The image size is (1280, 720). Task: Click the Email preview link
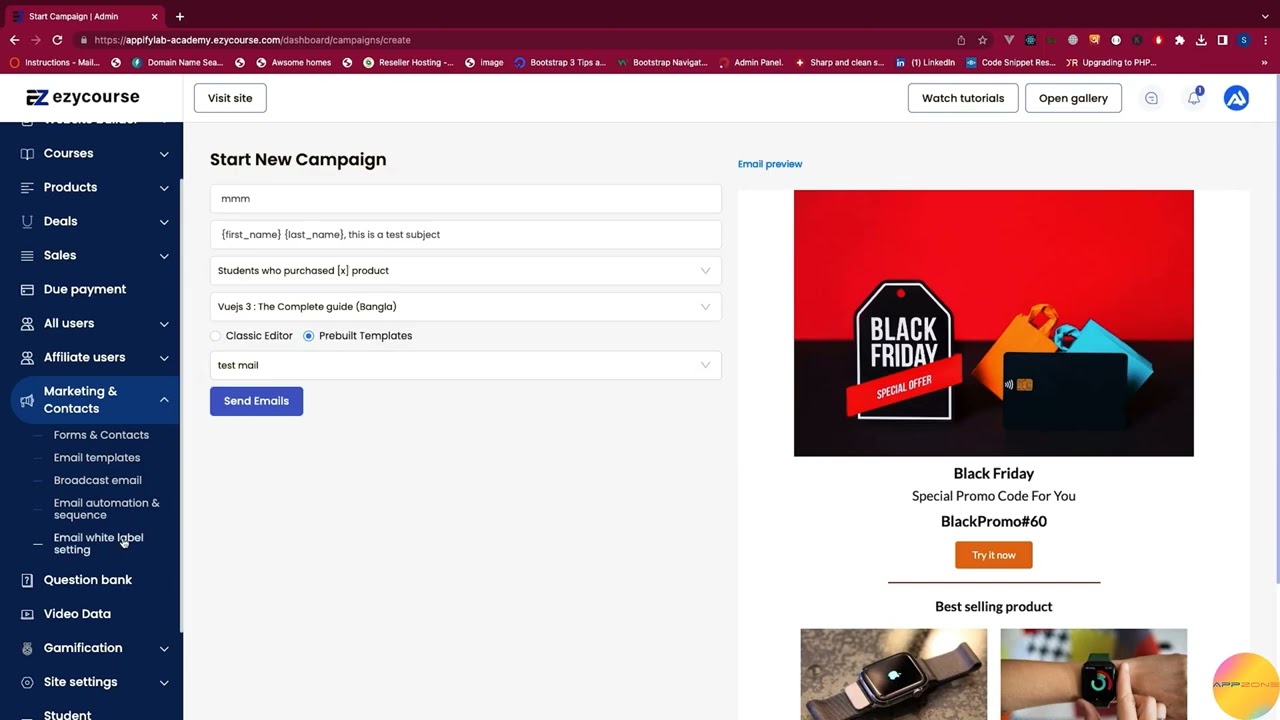click(770, 164)
